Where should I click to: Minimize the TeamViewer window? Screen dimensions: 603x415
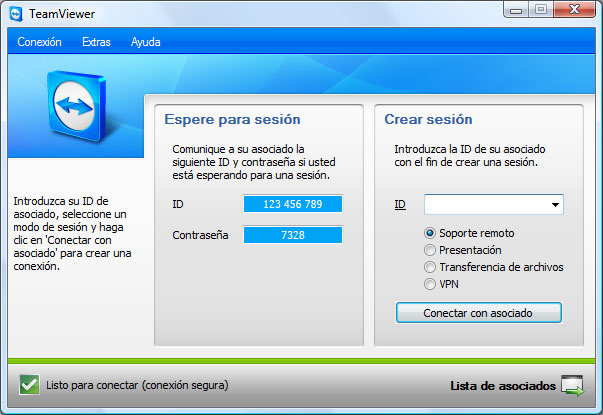point(516,10)
